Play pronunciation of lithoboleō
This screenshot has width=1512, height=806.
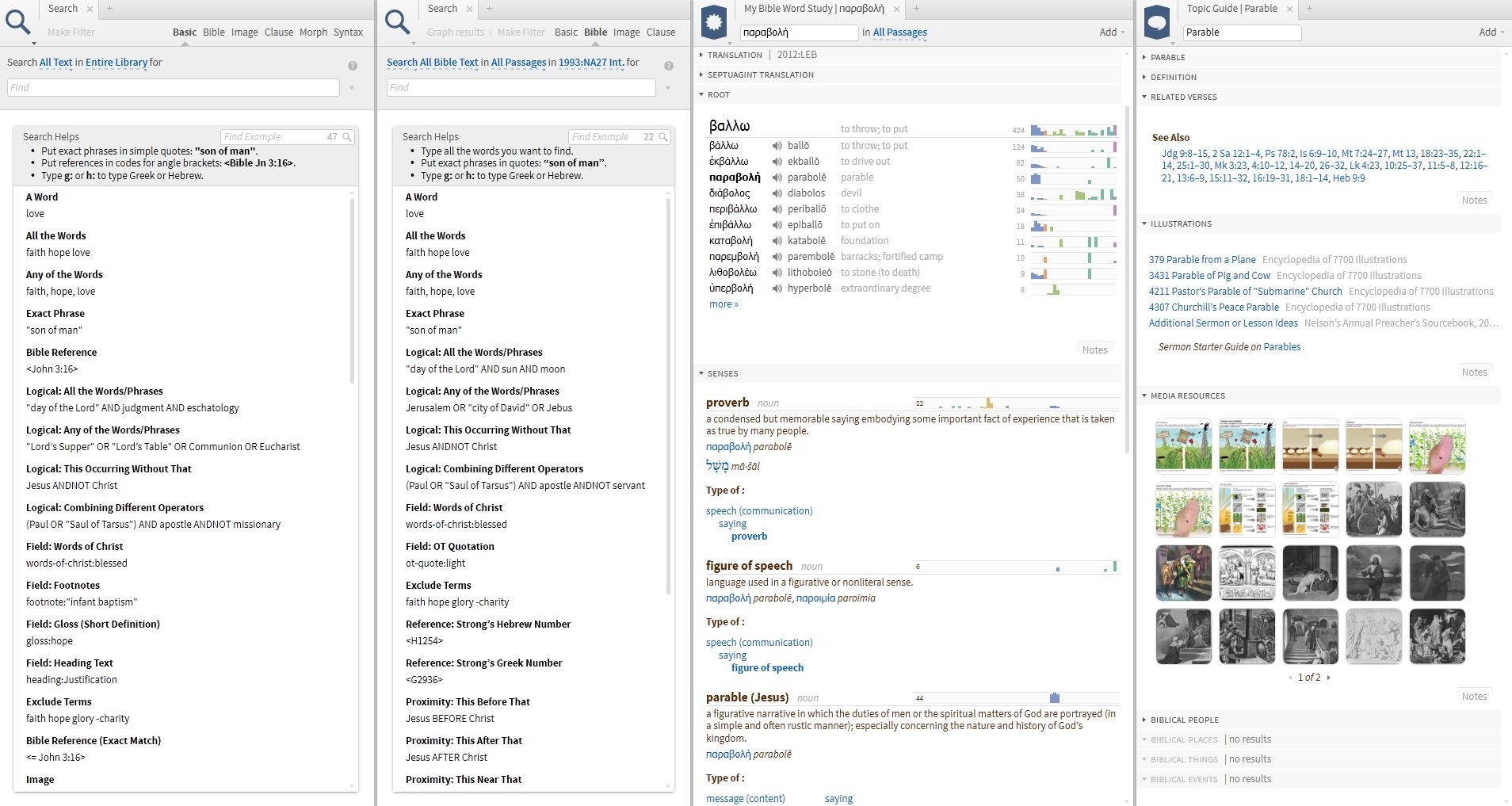777,273
